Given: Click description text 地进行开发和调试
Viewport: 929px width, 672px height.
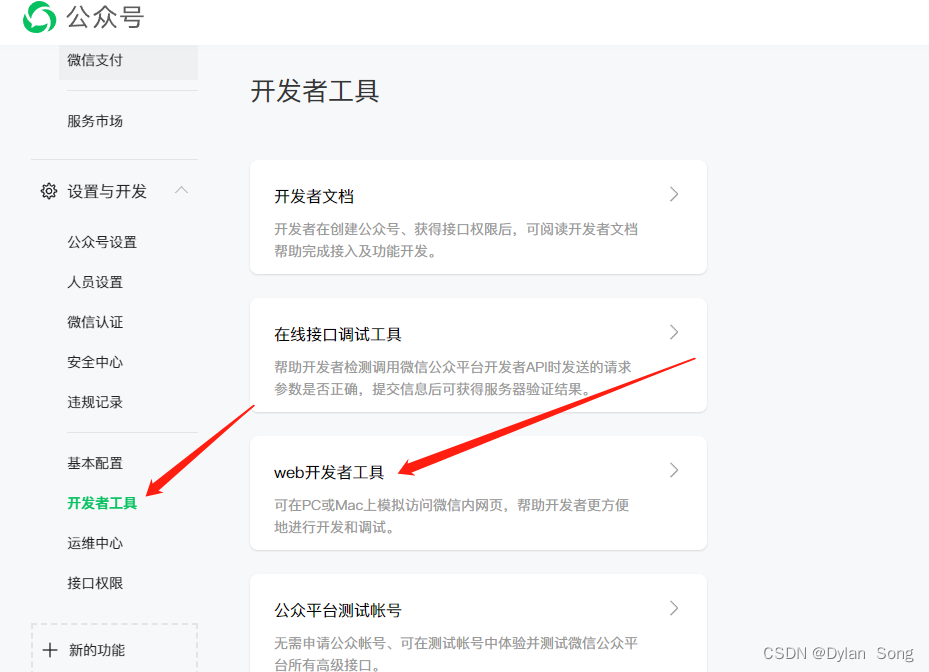Looking at the screenshot, I should tap(334, 527).
